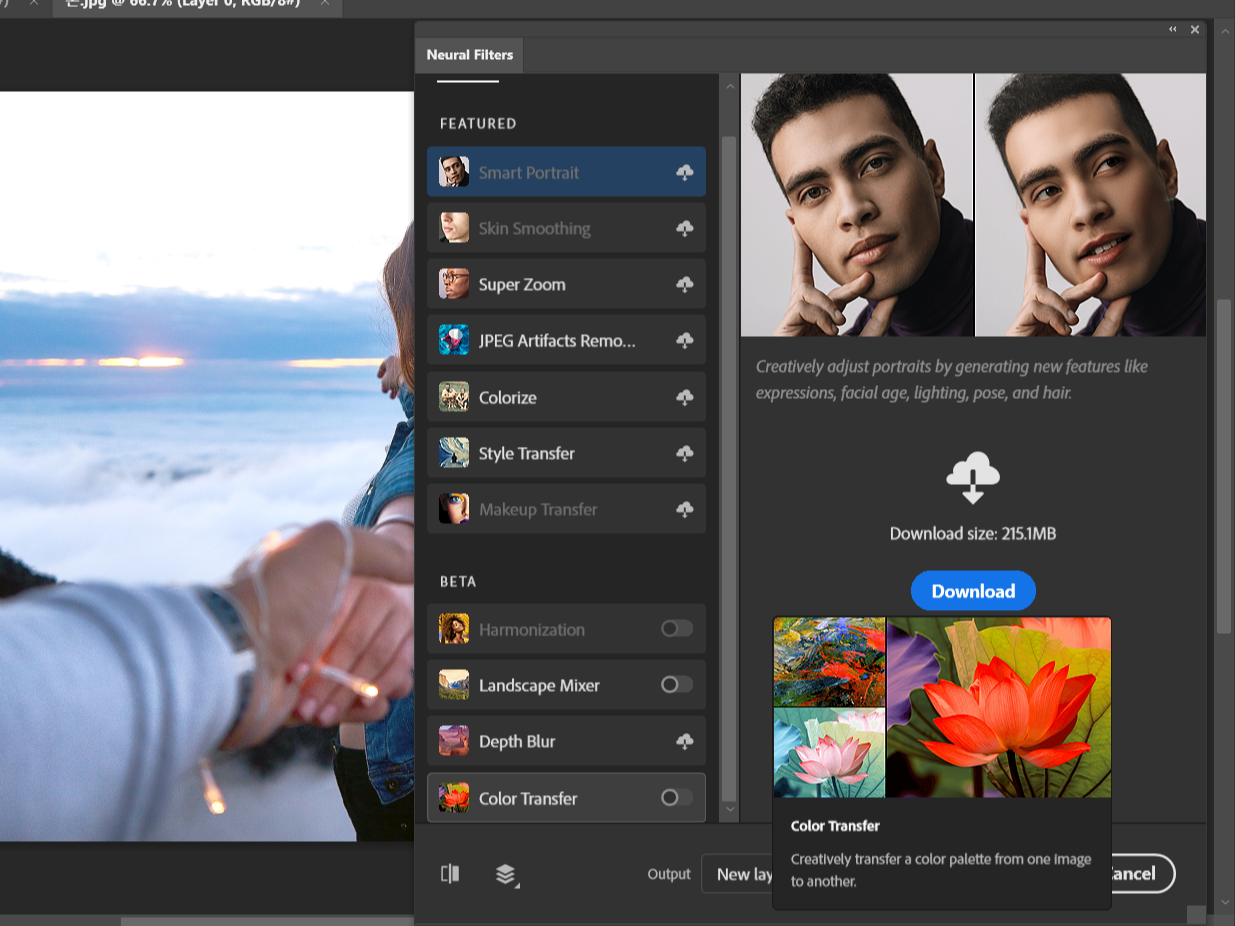Viewport: 1235px width, 926px height.
Task: Download Smart Portrait via its cloud icon
Action: tap(685, 173)
